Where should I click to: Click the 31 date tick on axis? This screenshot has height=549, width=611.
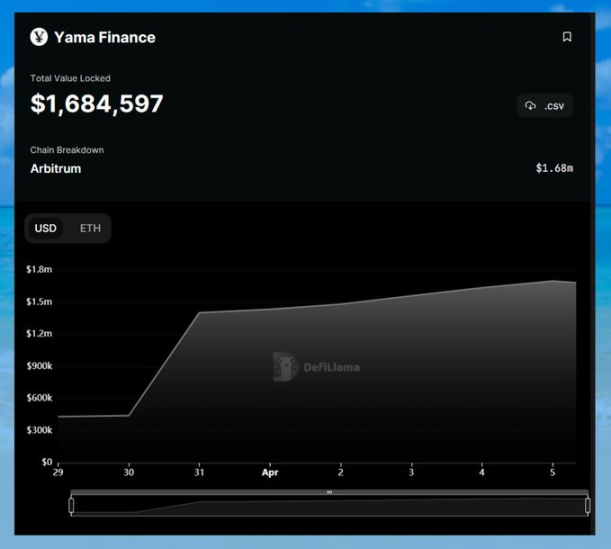[x=199, y=473]
